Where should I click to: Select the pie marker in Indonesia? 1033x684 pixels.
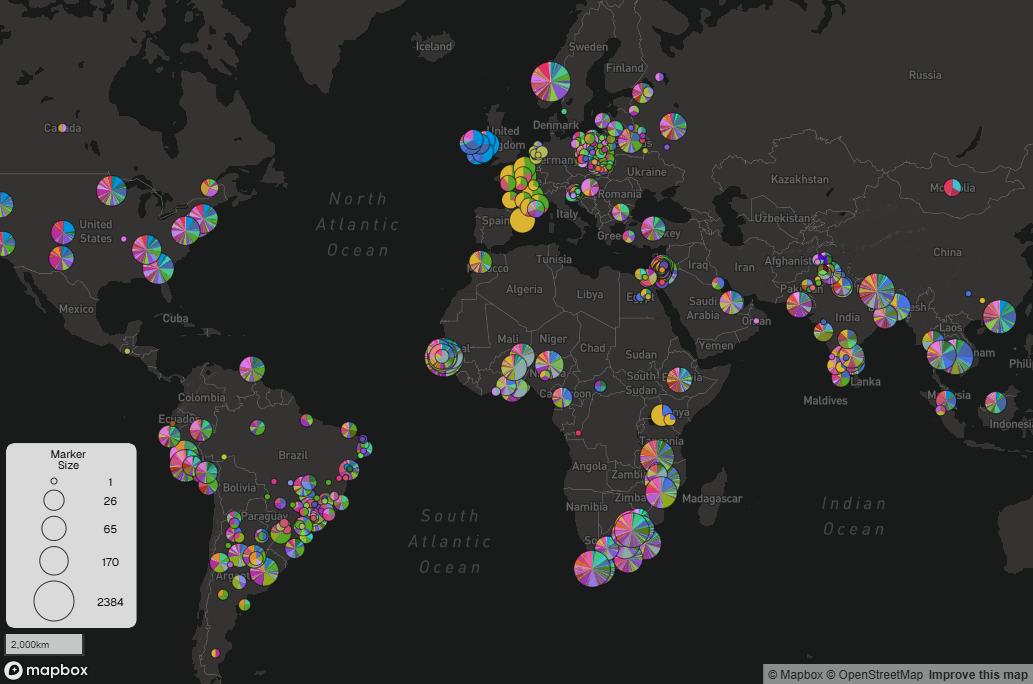coord(995,402)
